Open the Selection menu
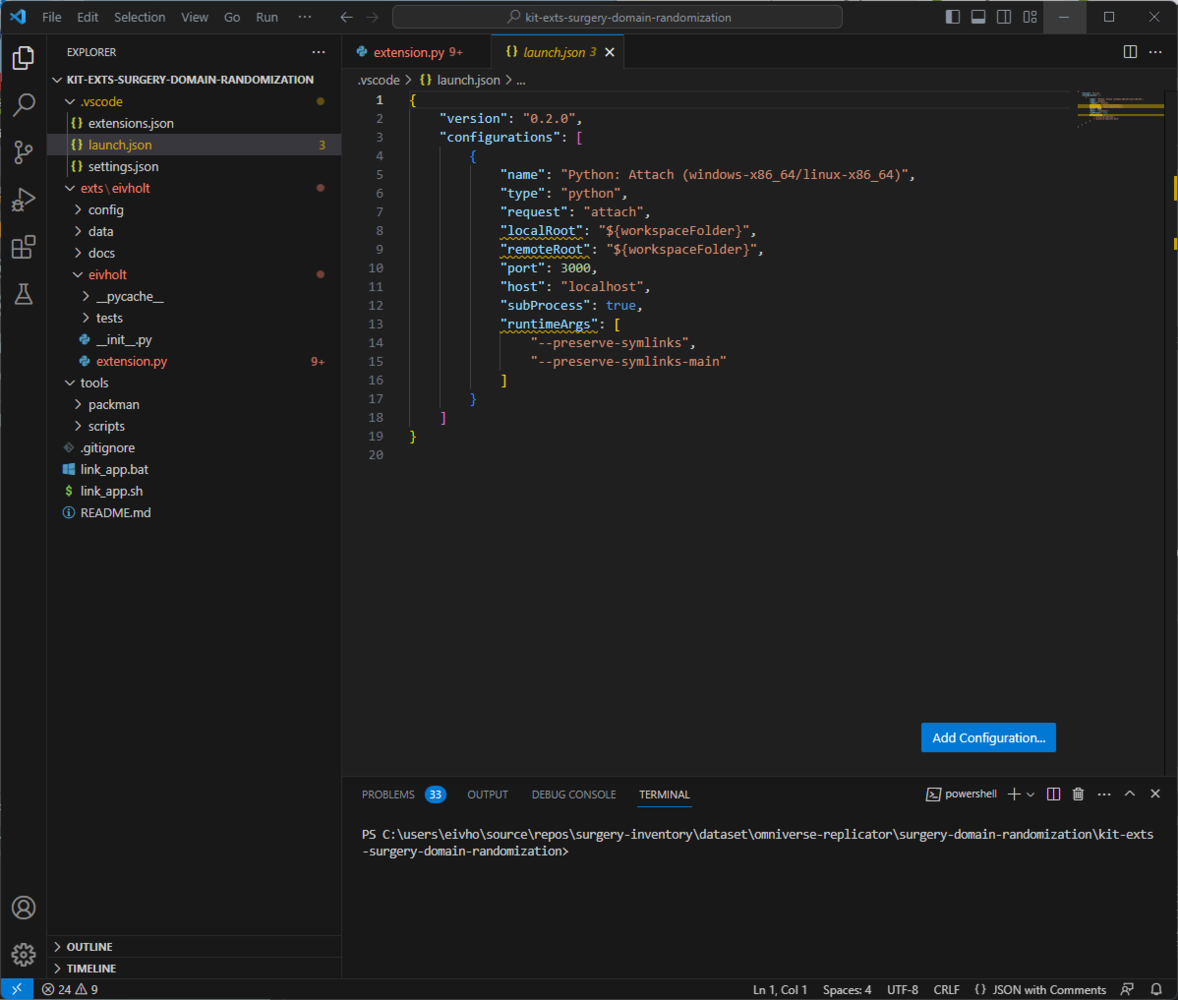The width and height of the screenshot is (1178, 1000). point(139,17)
